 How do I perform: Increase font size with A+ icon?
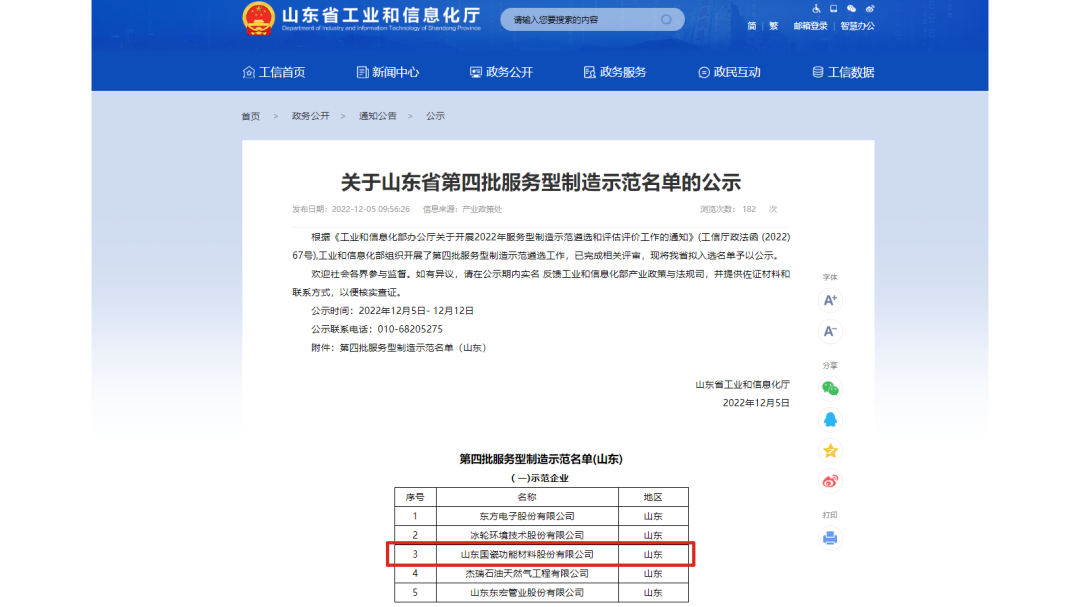pyautogui.click(x=830, y=300)
